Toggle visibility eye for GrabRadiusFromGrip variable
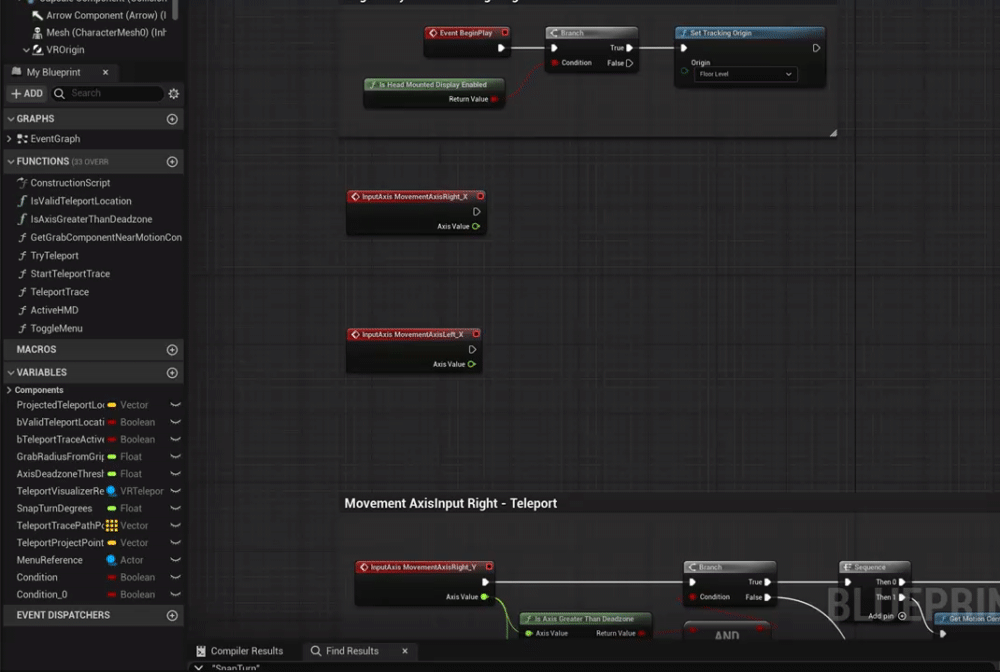1000x672 pixels. tap(175, 457)
